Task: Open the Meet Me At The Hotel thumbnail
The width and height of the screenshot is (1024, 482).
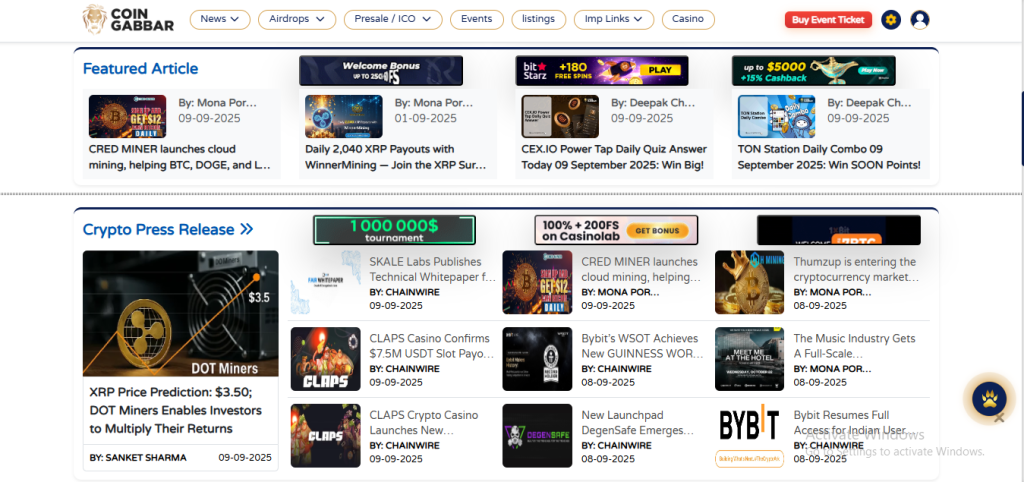Action: coord(749,359)
